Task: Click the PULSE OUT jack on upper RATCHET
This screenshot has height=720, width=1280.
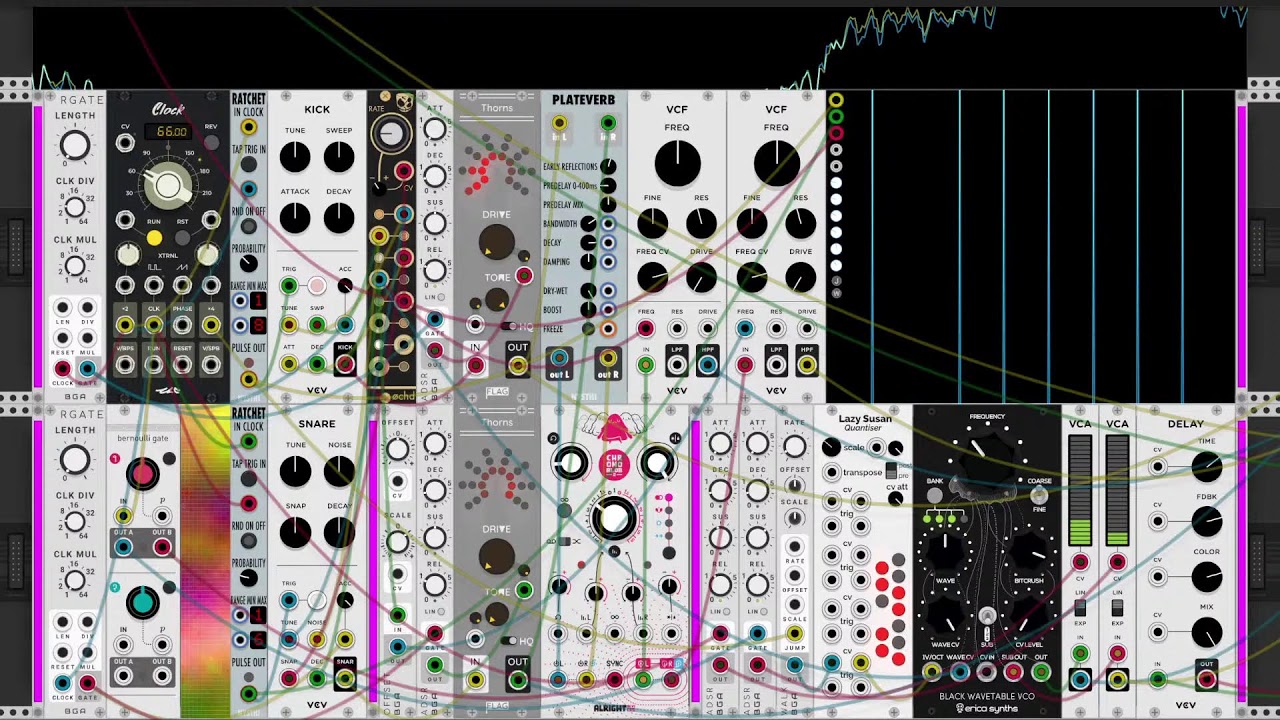Action: pos(248,379)
